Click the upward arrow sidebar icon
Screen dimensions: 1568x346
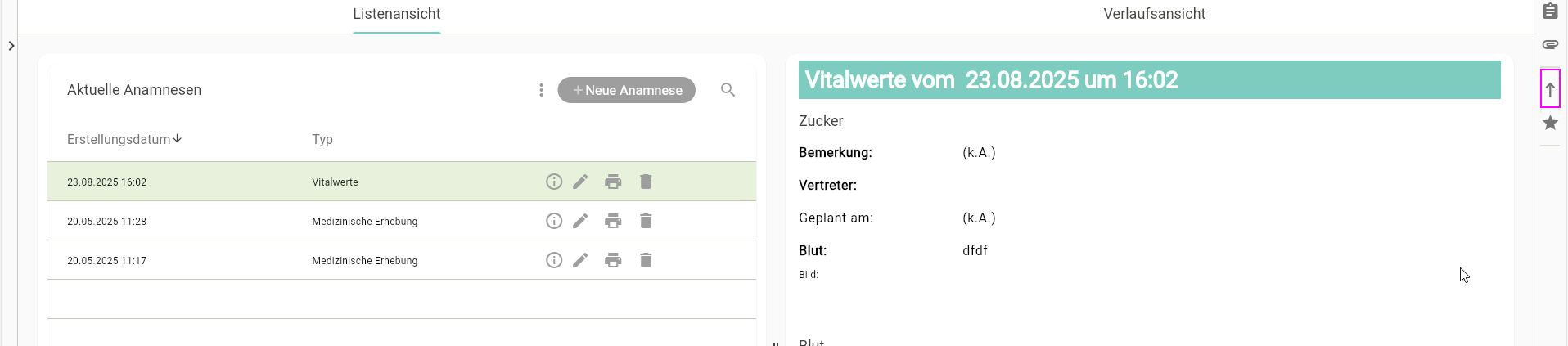point(1550,89)
